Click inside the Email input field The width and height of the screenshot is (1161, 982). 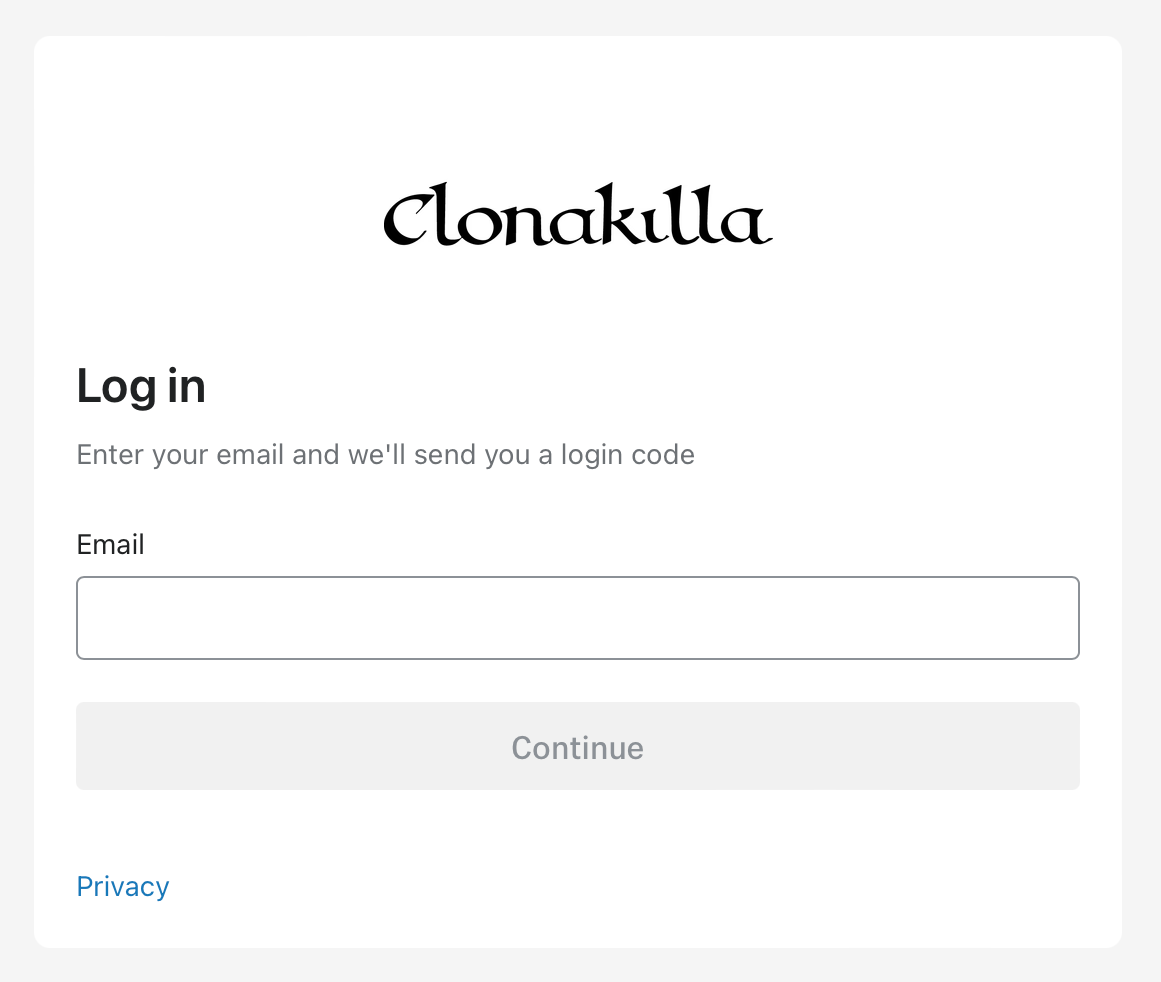578,618
